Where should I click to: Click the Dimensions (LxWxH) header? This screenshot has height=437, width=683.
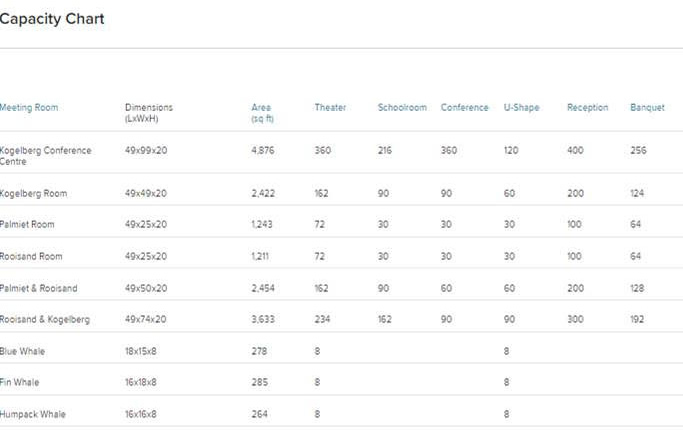click(x=149, y=113)
